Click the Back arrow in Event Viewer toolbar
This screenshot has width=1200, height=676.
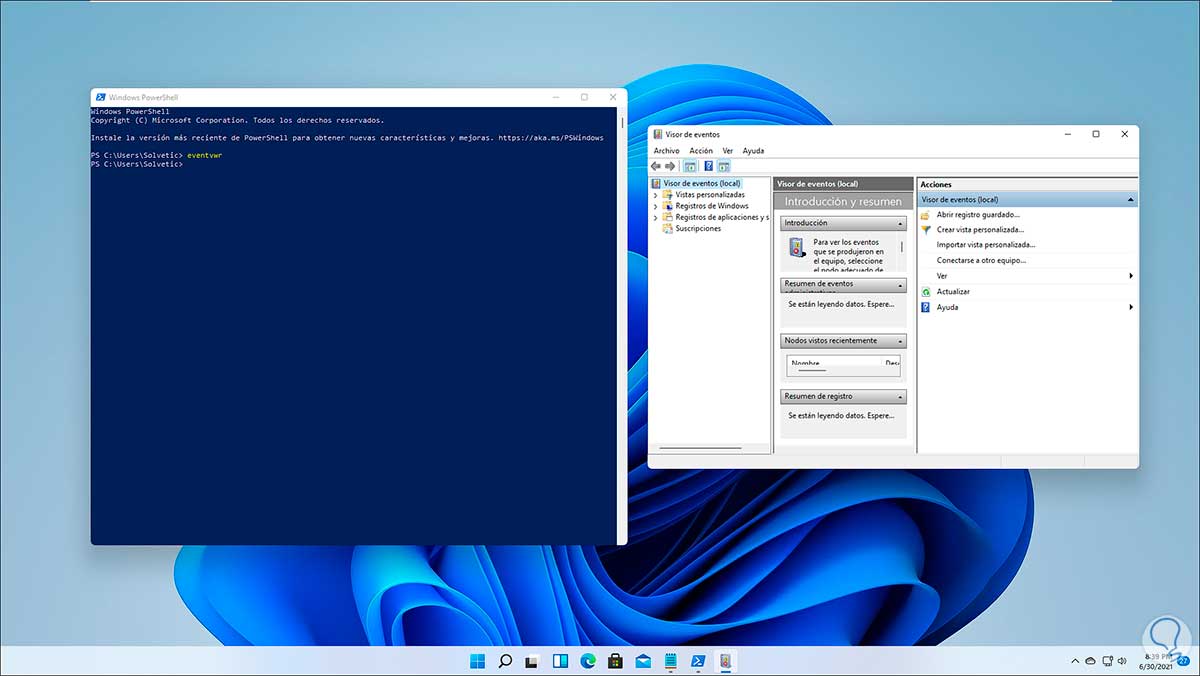pos(656,166)
